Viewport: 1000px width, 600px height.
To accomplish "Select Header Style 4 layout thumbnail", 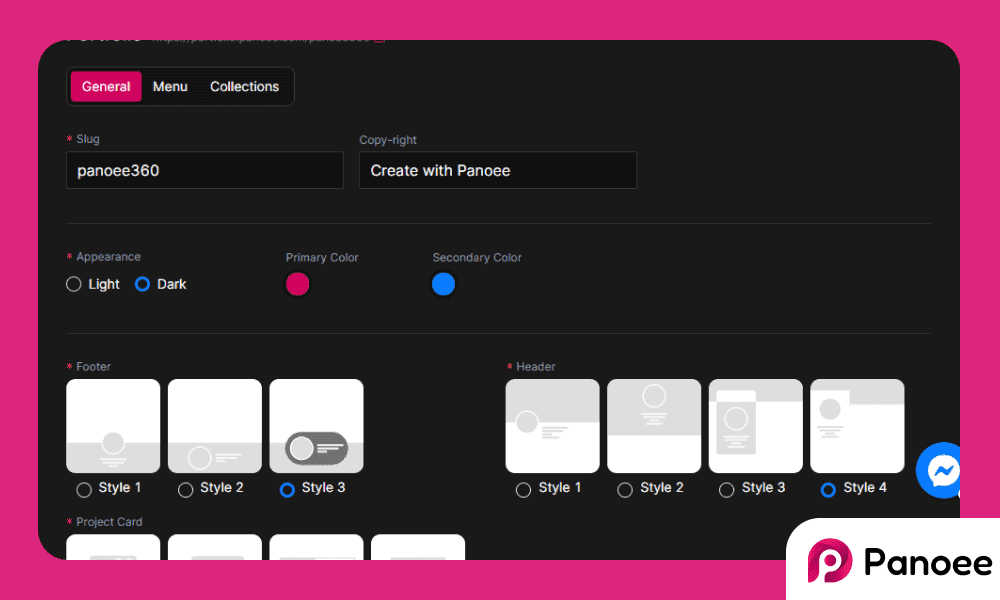I will (857, 426).
